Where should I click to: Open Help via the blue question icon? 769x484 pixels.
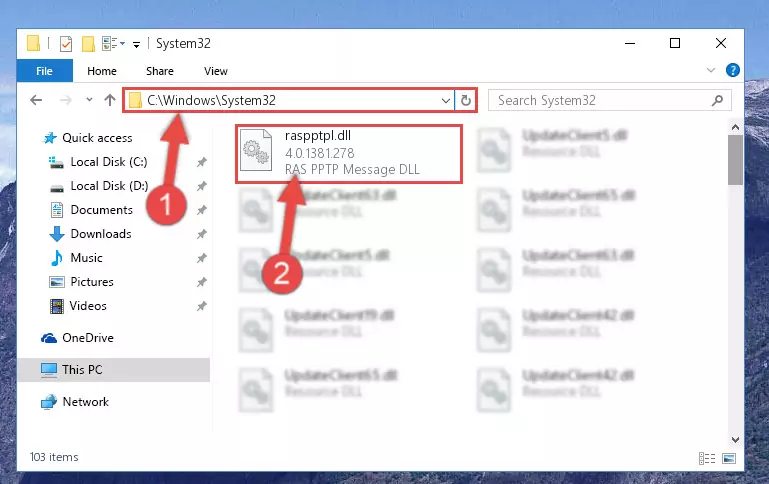[733, 70]
